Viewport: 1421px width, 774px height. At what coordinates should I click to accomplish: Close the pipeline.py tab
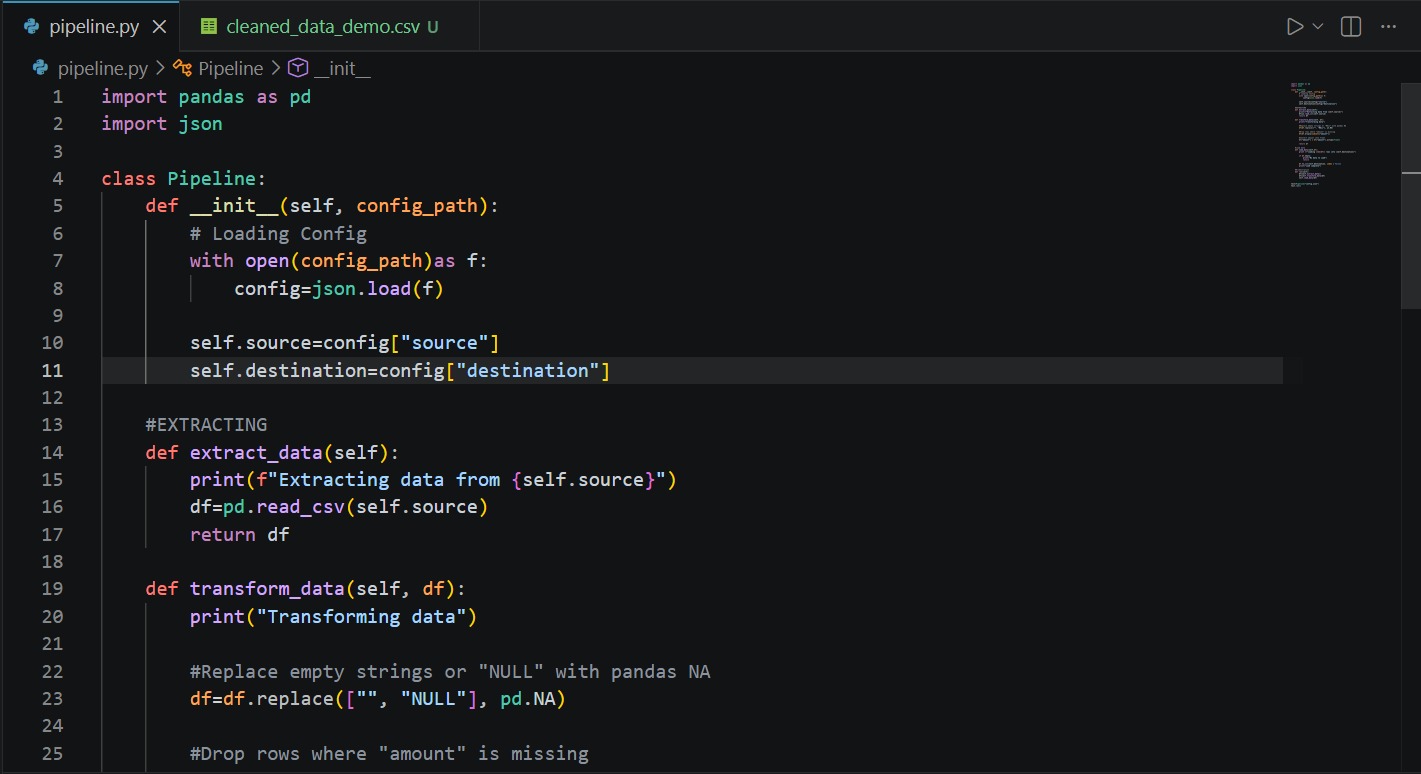pos(159,27)
